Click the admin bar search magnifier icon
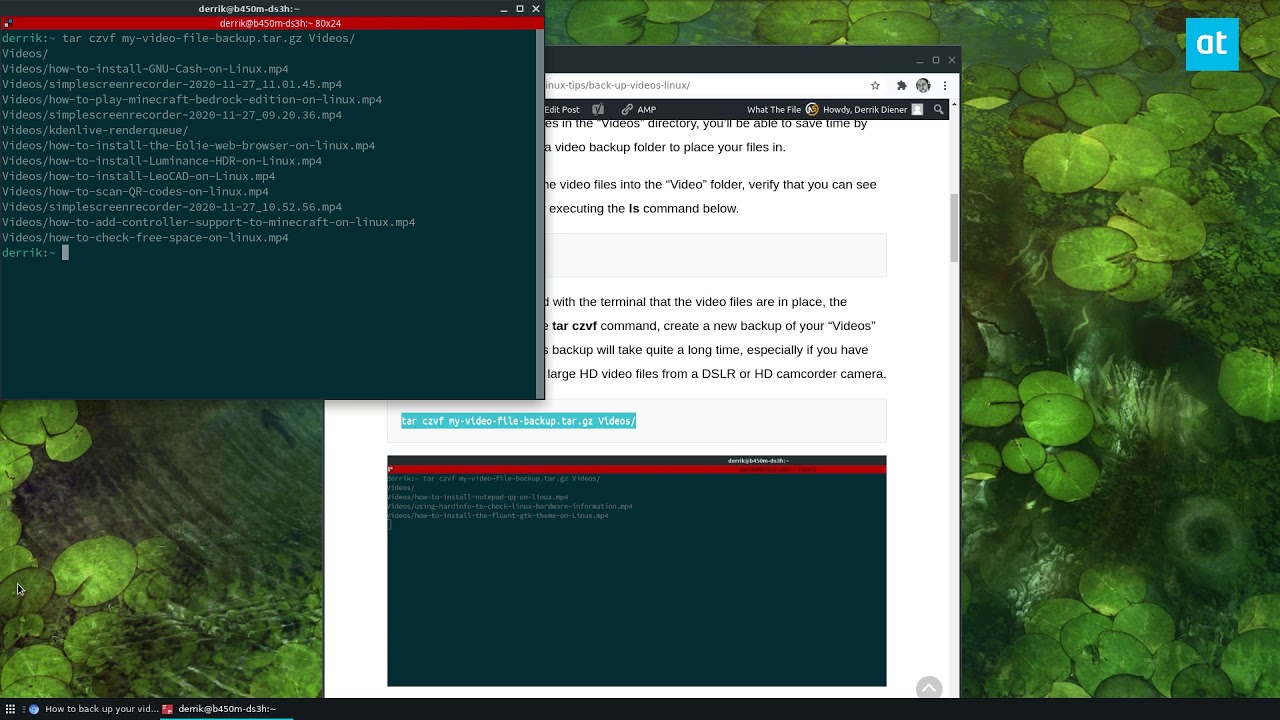Image resolution: width=1280 pixels, height=720 pixels. [938, 109]
